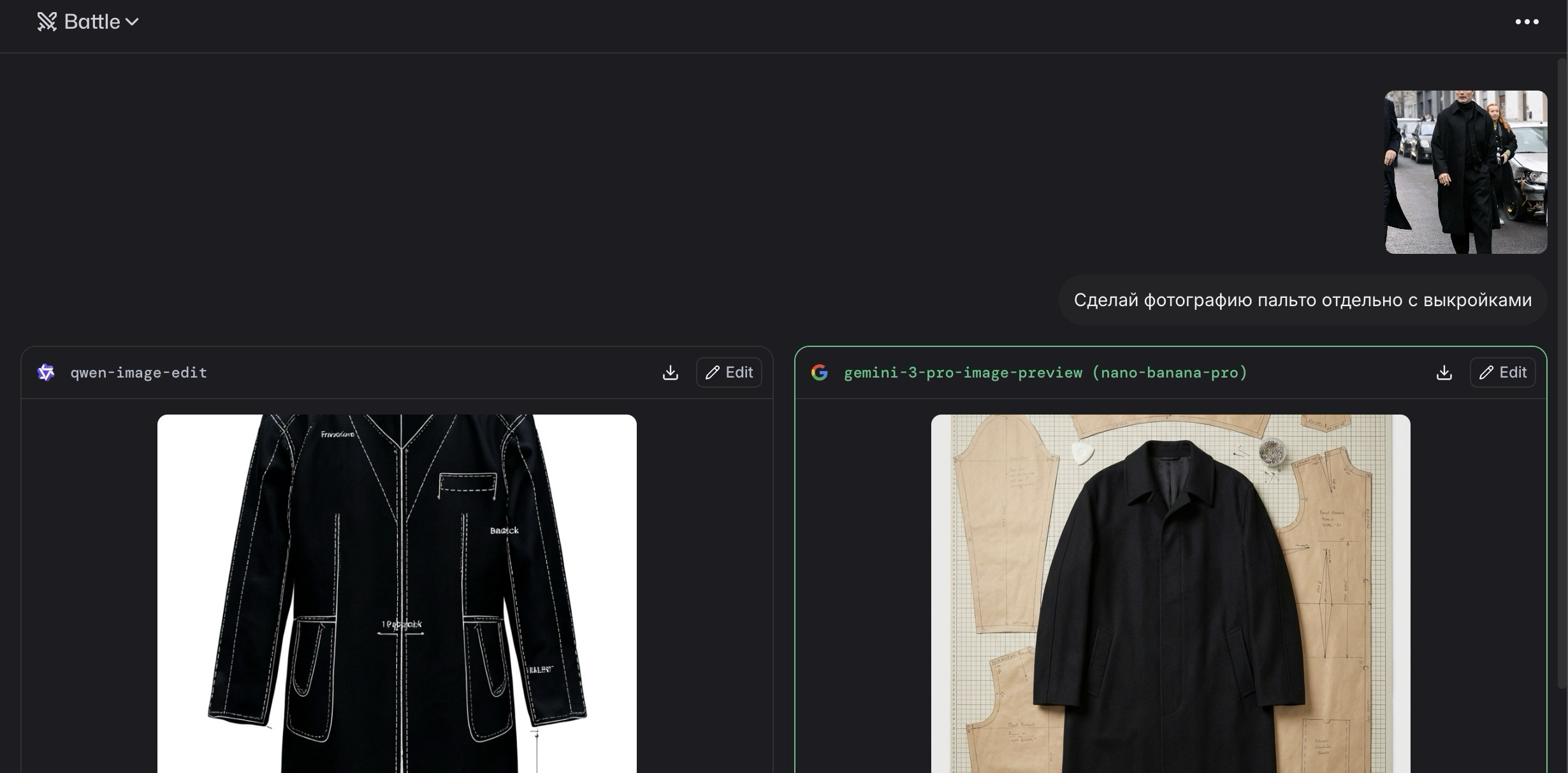Screen dimensions: 1568x773
Task: Open the uploaded street photo thumbnail
Action: pos(1465,172)
